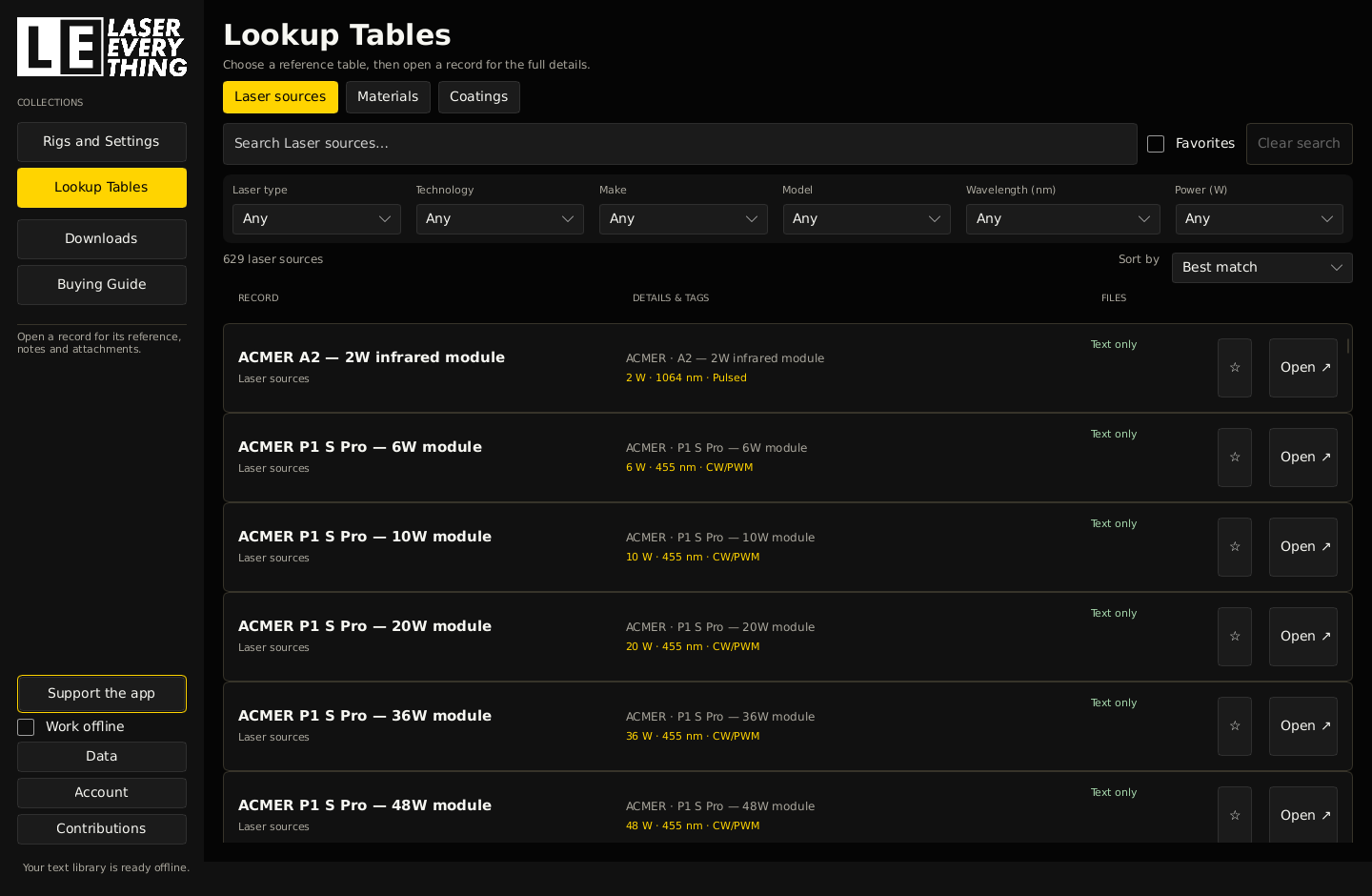This screenshot has width=1372, height=896.
Task: Click the Clear search button
Action: 1299,144
